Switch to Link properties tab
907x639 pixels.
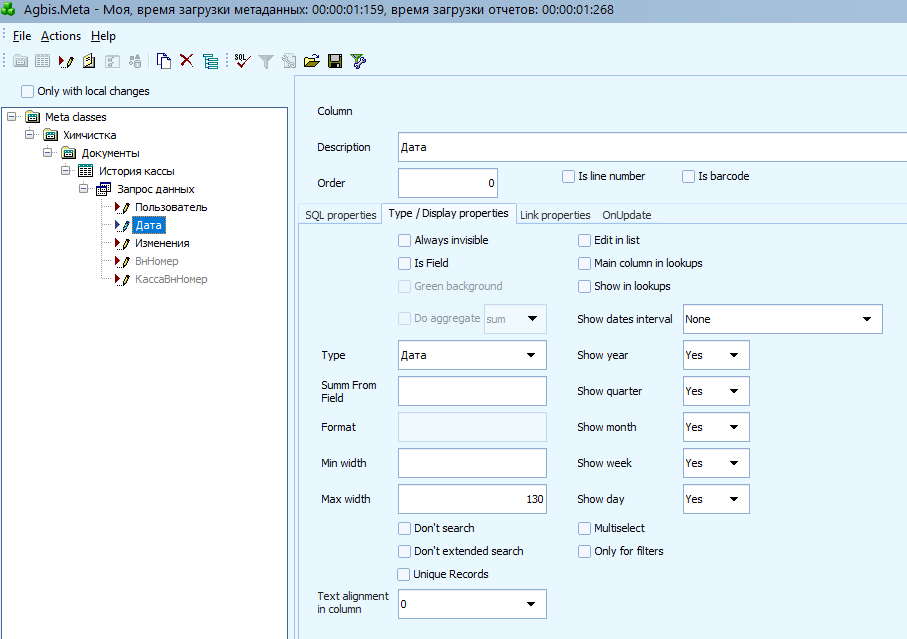555,215
